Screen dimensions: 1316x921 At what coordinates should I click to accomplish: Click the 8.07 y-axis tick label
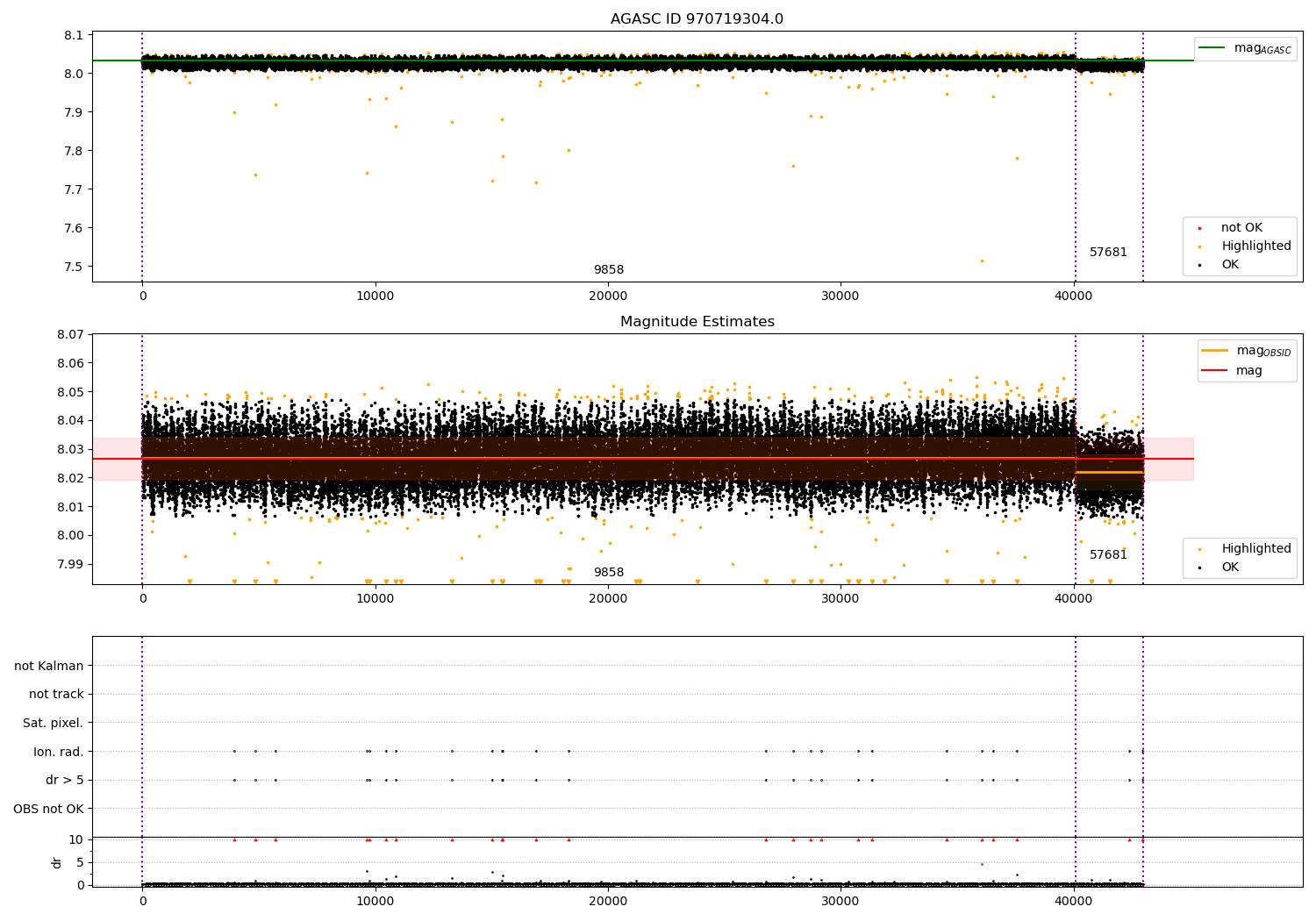70,334
